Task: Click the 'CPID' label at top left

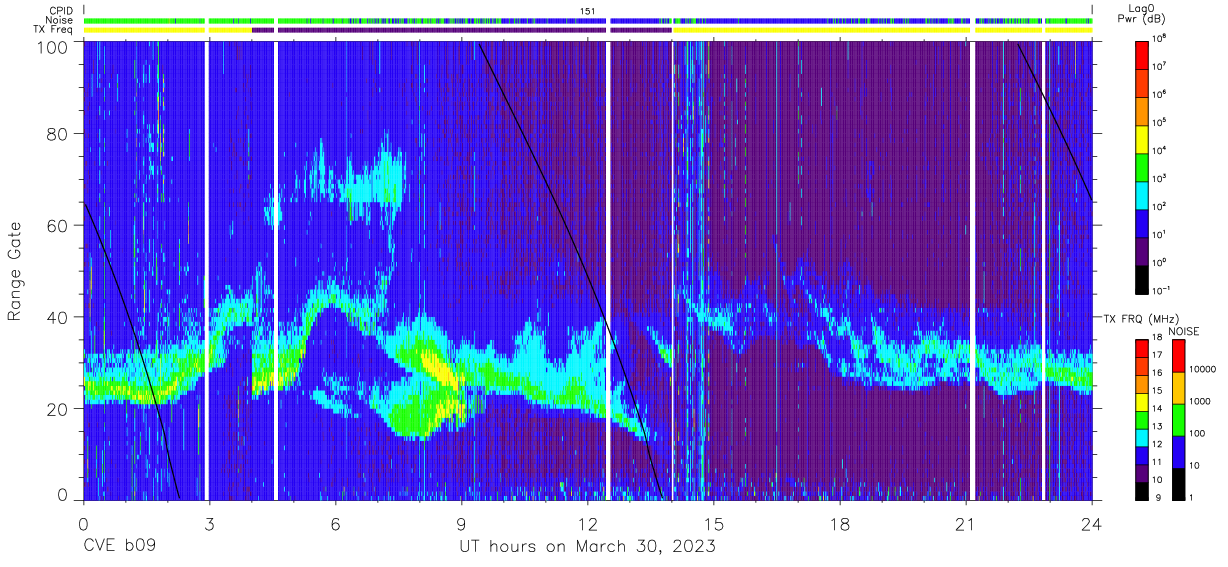Action: [x=60, y=11]
